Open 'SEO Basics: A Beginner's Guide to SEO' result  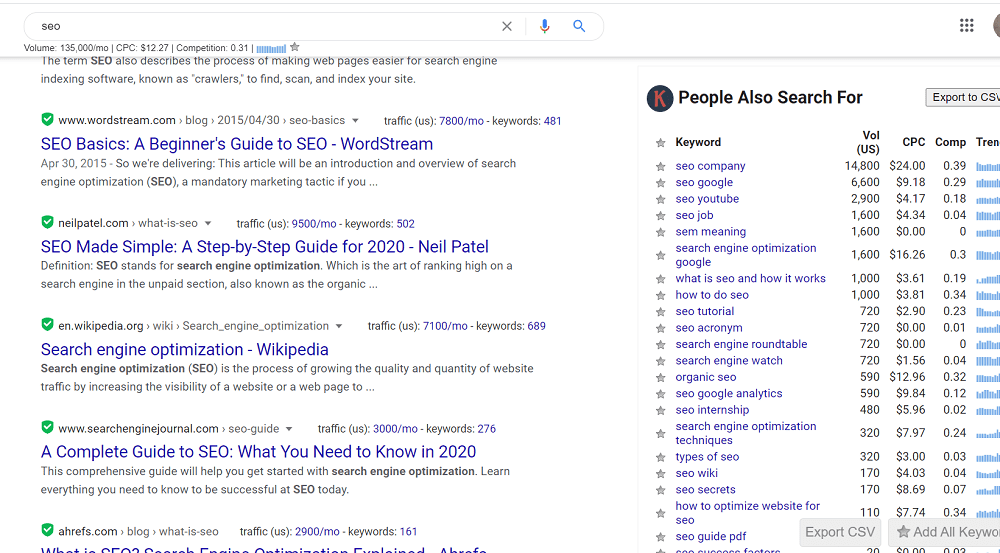point(237,144)
